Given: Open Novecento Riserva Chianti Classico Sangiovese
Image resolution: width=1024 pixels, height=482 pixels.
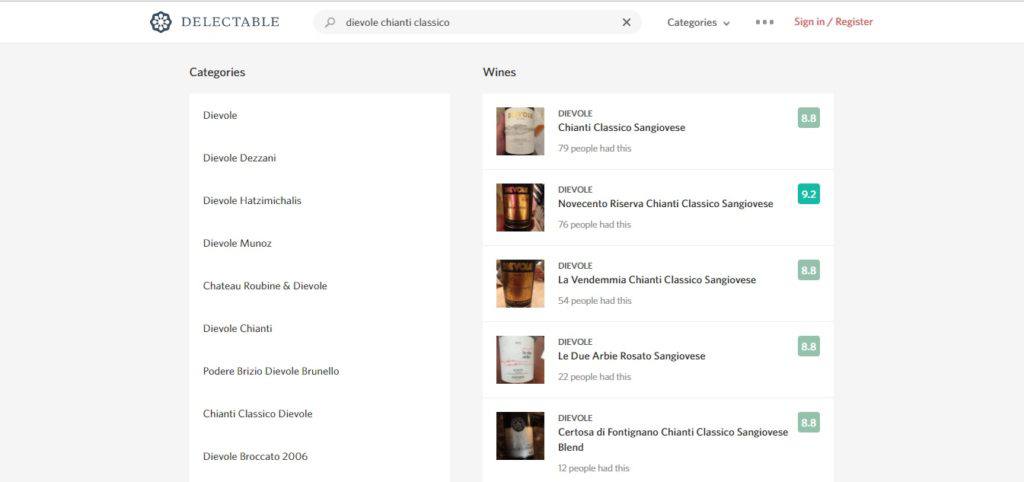Looking at the screenshot, I should click(665, 204).
